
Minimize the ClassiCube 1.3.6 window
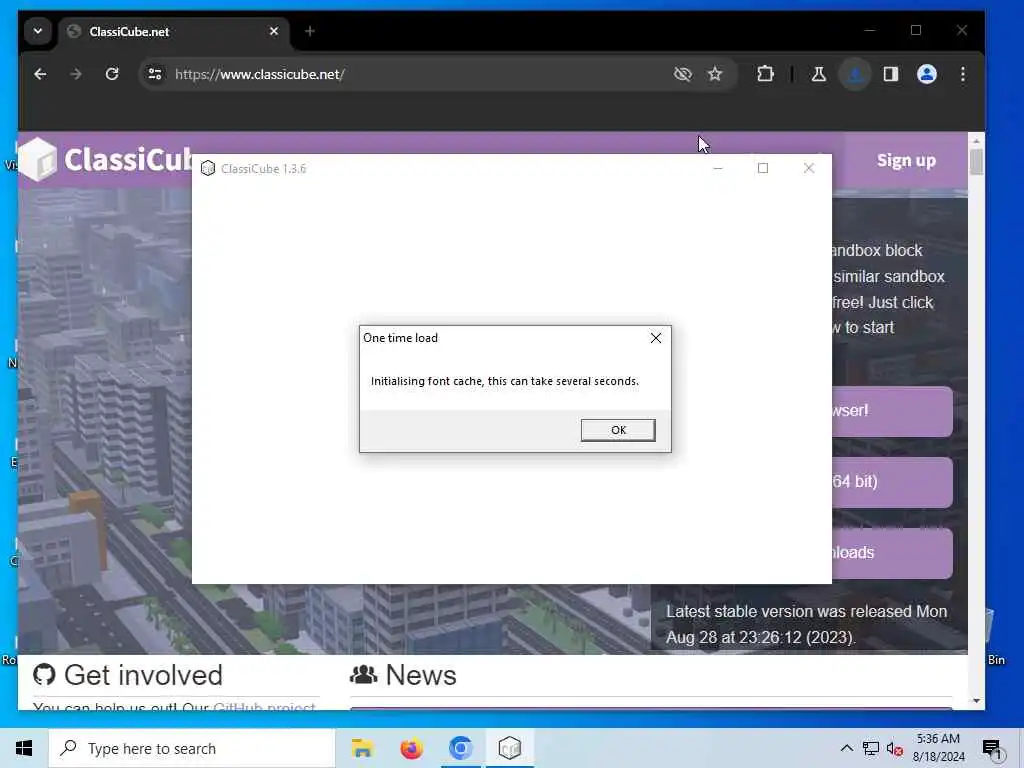point(718,168)
